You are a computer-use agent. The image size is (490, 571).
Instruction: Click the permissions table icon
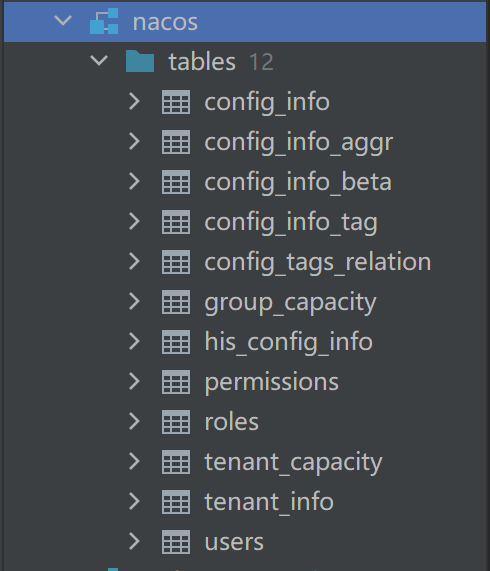point(176,382)
